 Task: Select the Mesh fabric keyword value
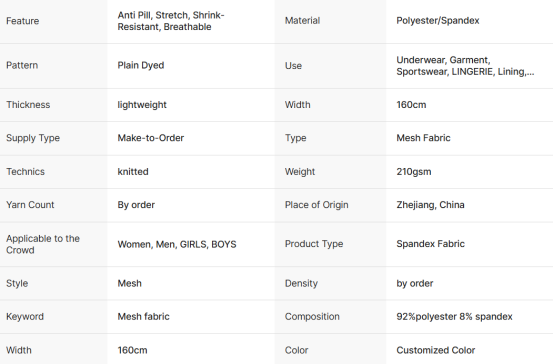143,317
